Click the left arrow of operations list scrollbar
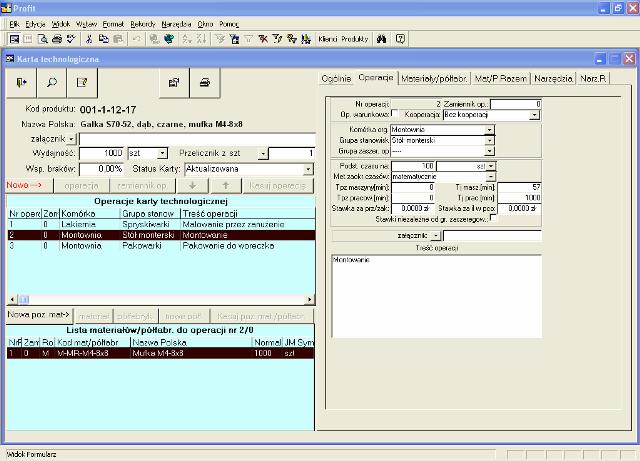The width and height of the screenshot is (640, 461). 12,300
